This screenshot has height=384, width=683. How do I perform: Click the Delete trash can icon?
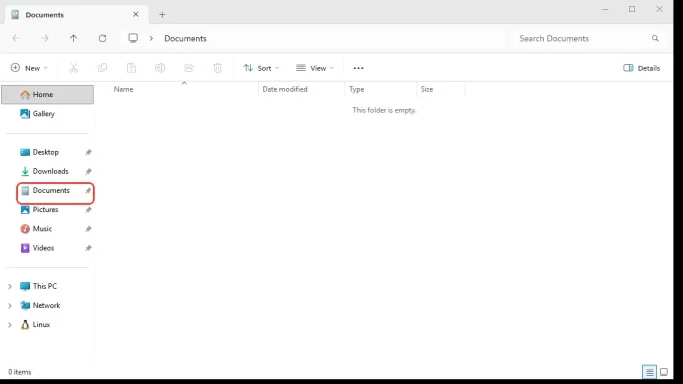pyautogui.click(x=217, y=68)
